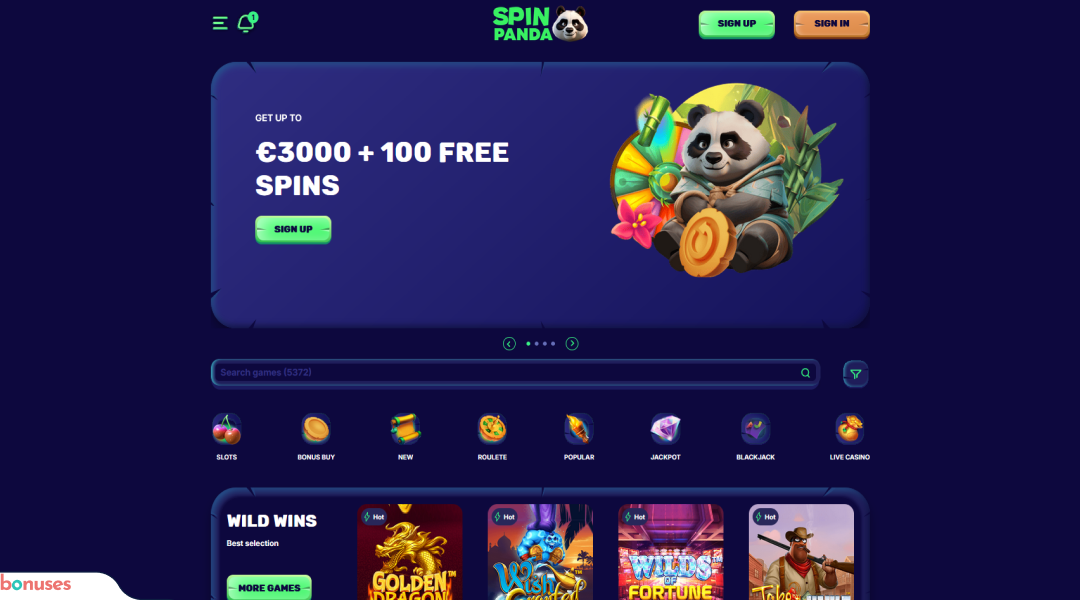
Task: Open the Live Casino category
Action: coord(850,437)
